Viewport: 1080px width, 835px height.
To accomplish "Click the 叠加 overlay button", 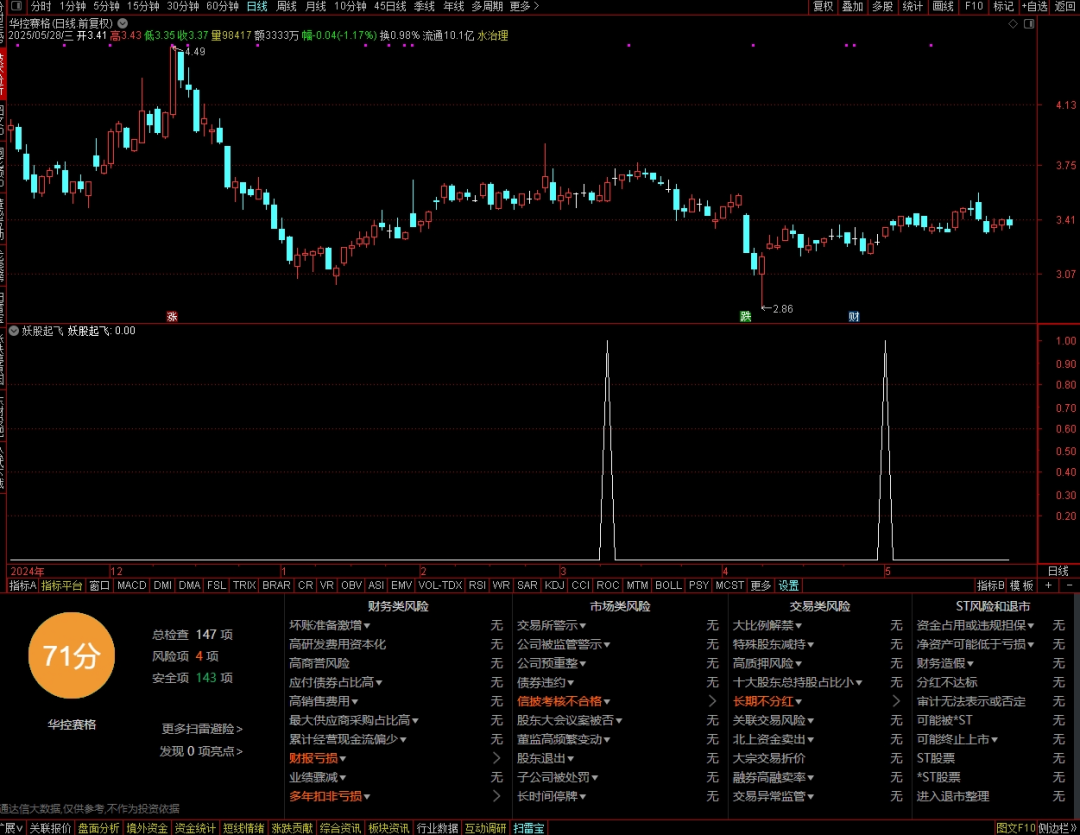I will pyautogui.click(x=853, y=6).
